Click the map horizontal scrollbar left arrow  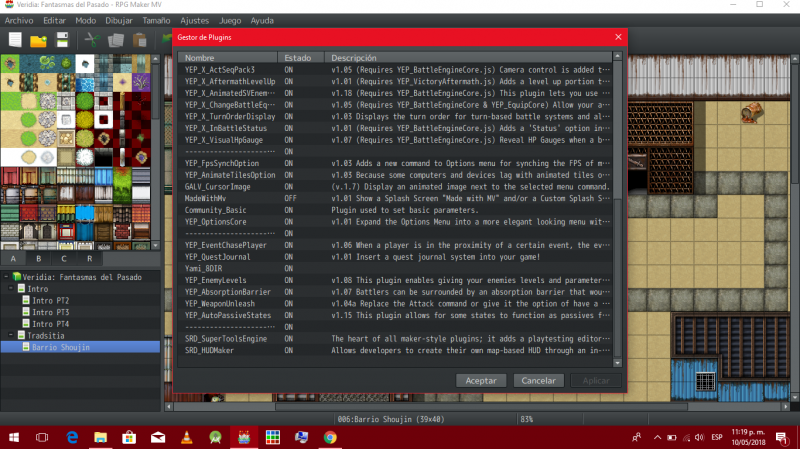click(169, 407)
